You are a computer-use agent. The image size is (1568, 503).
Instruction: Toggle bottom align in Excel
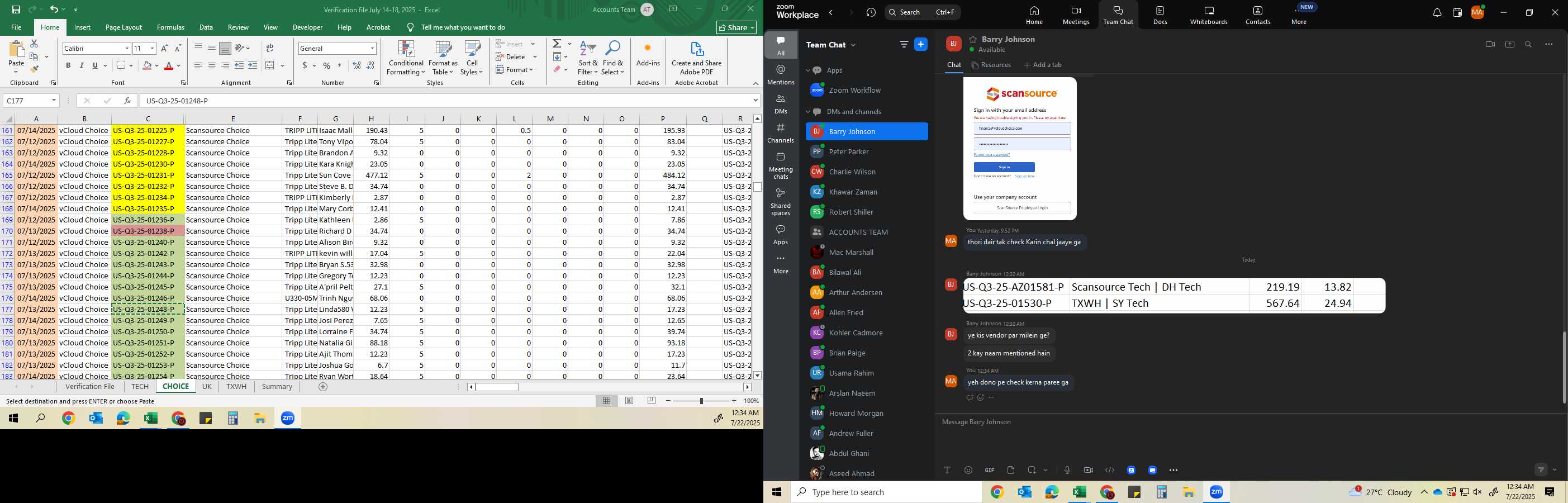pyautogui.click(x=225, y=48)
